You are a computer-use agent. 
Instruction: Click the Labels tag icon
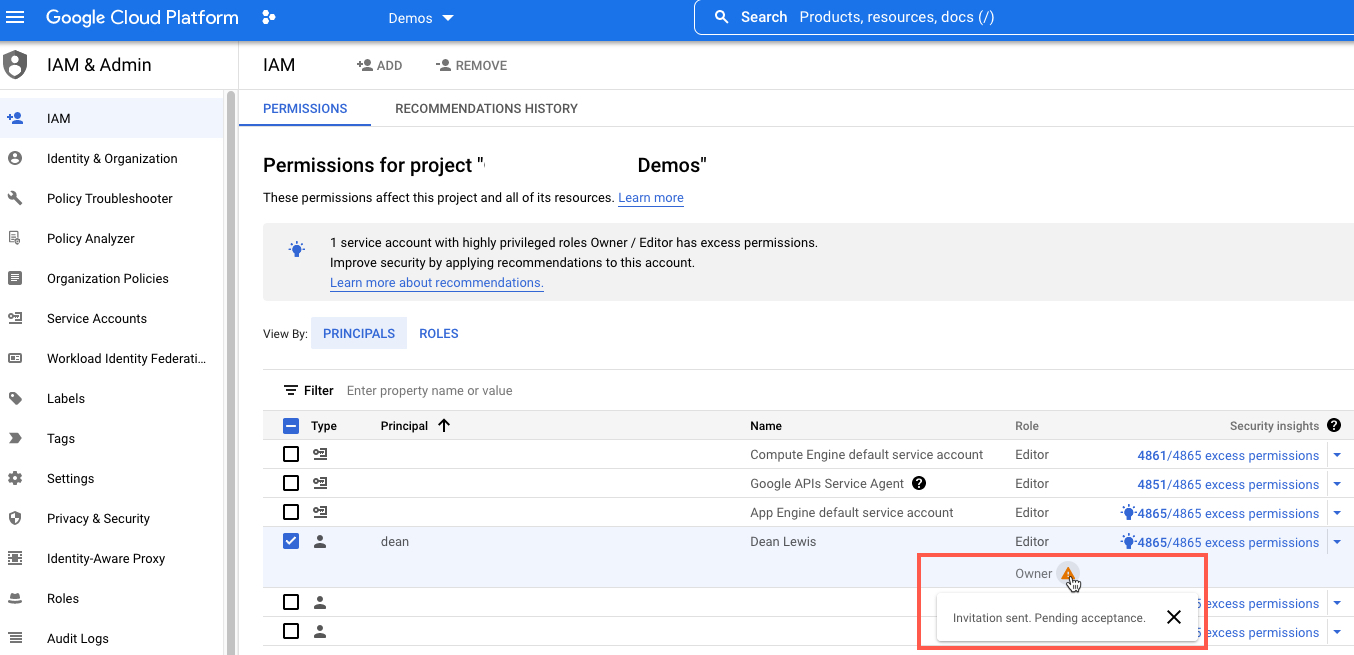[15, 398]
